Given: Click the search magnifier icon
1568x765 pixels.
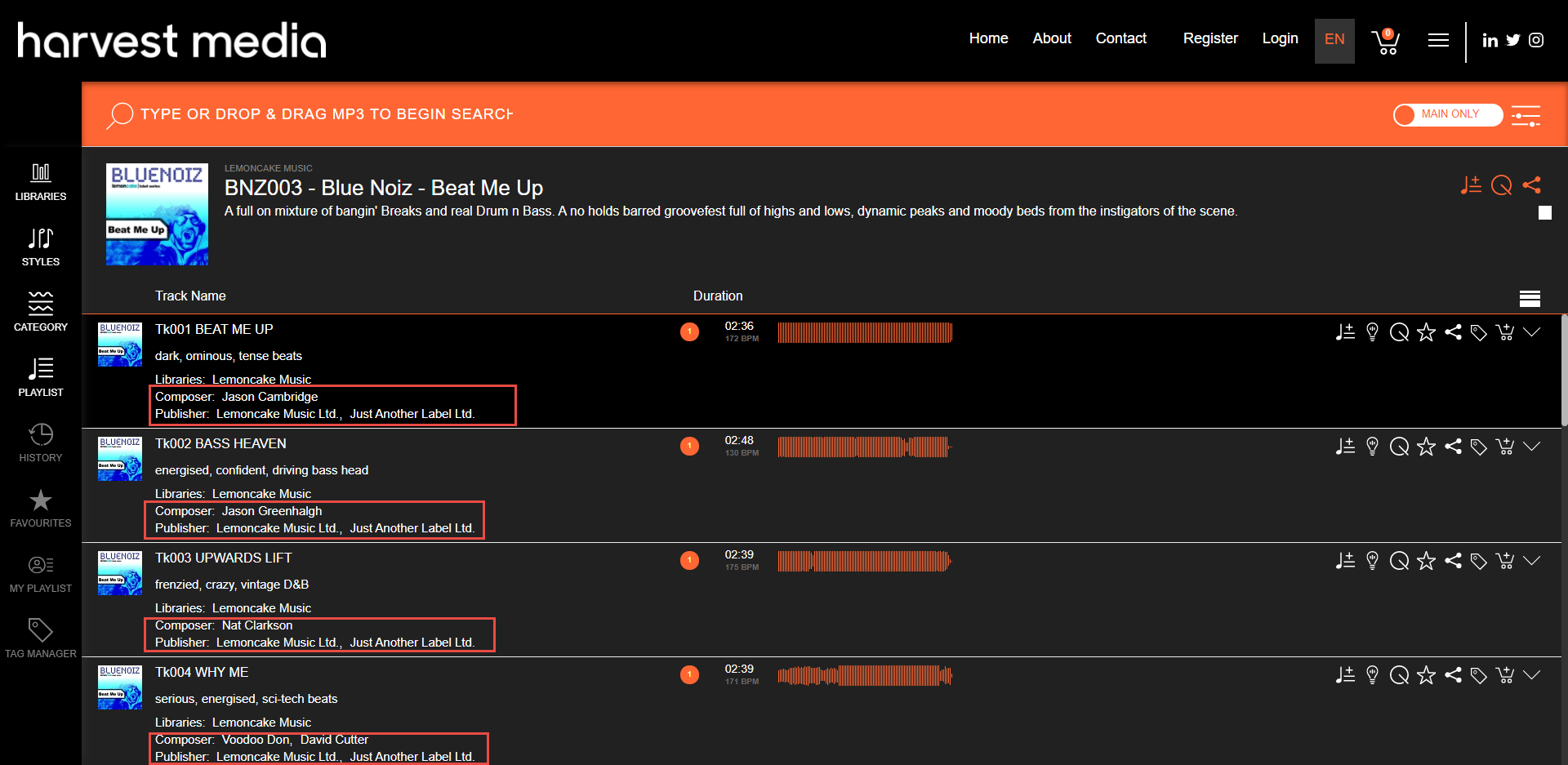Looking at the screenshot, I should [119, 115].
